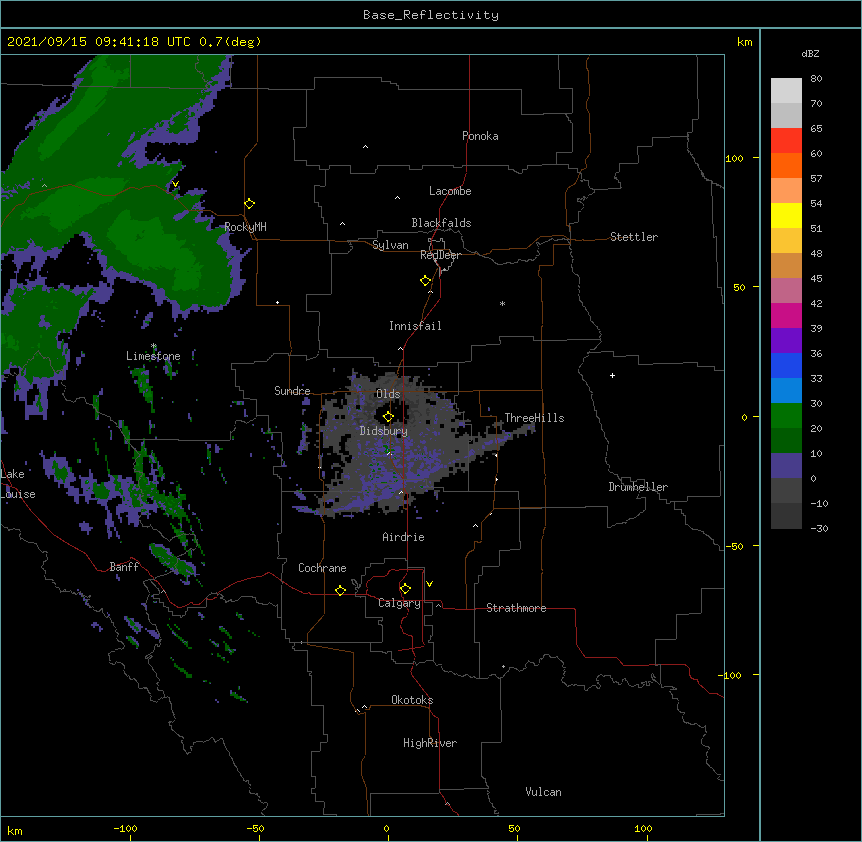Select the orange 60-57 dBZ legend swatch
Screen dimensions: 862x842
click(786, 165)
